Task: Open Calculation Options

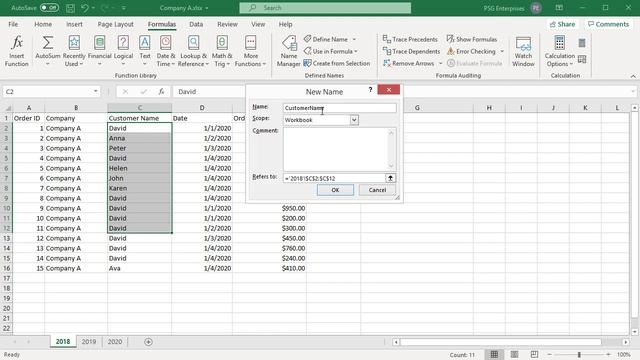Action: 560,51
